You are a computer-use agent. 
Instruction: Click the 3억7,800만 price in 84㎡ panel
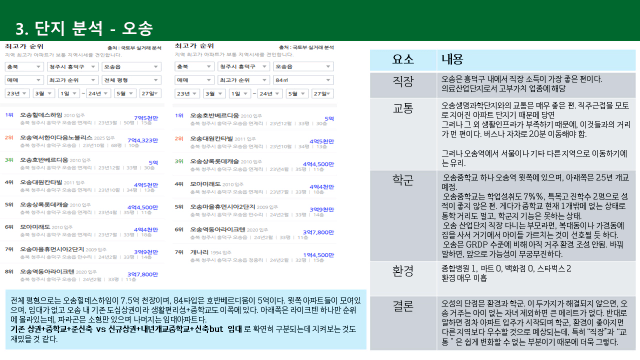(x=318, y=232)
